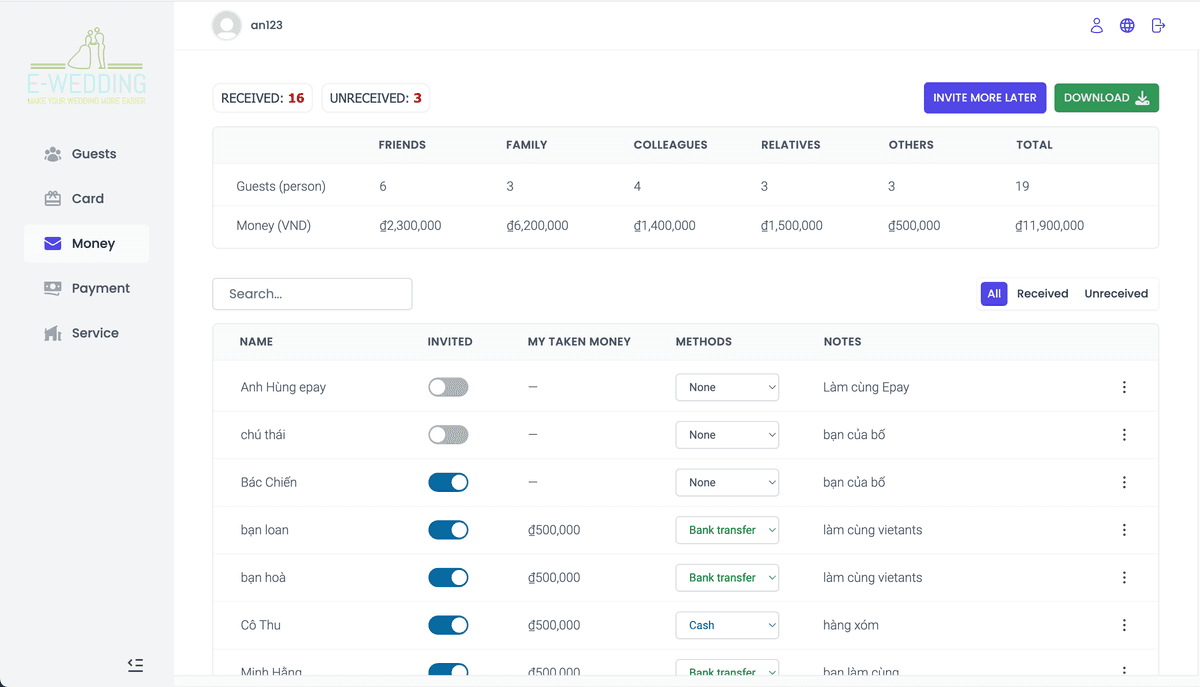The width and height of the screenshot is (1200, 687).
Task: Click the logout icon in header
Action: (x=1158, y=25)
